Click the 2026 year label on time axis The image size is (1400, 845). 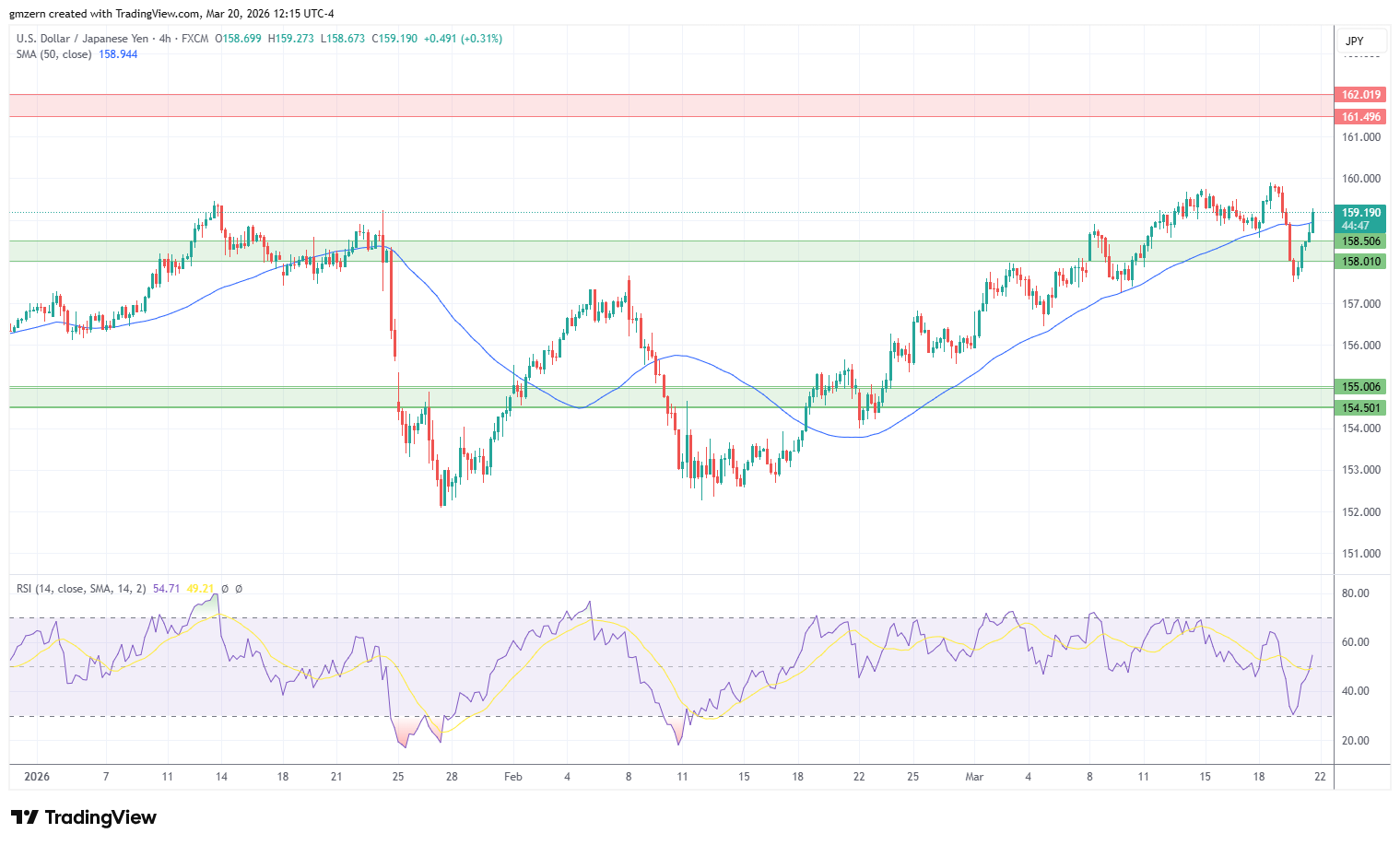37,777
